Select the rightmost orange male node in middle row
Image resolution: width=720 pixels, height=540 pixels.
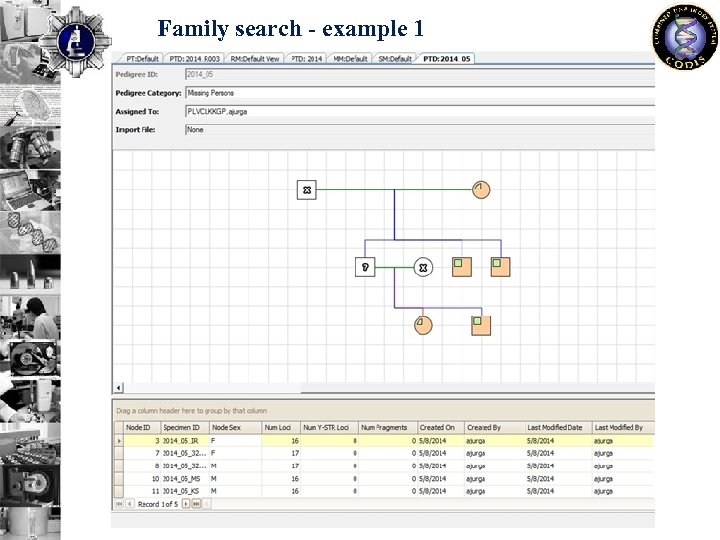click(500, 267)
